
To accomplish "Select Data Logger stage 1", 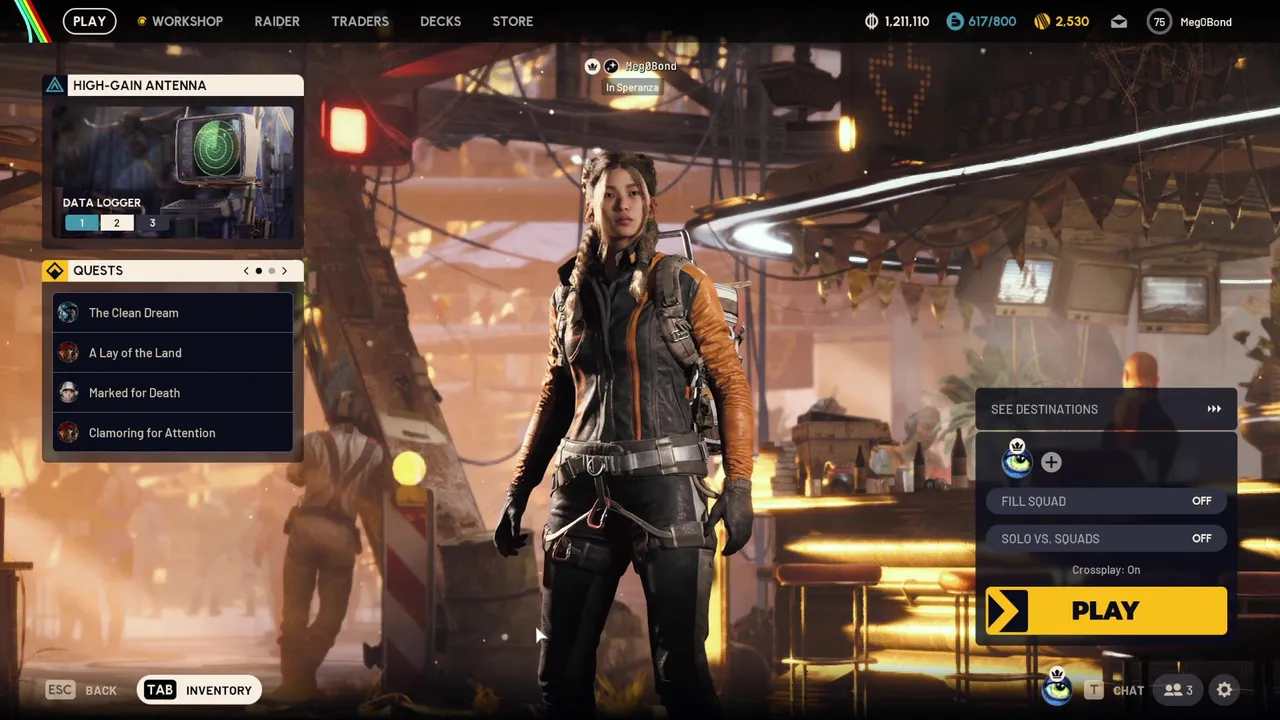I will coord(82,223).
